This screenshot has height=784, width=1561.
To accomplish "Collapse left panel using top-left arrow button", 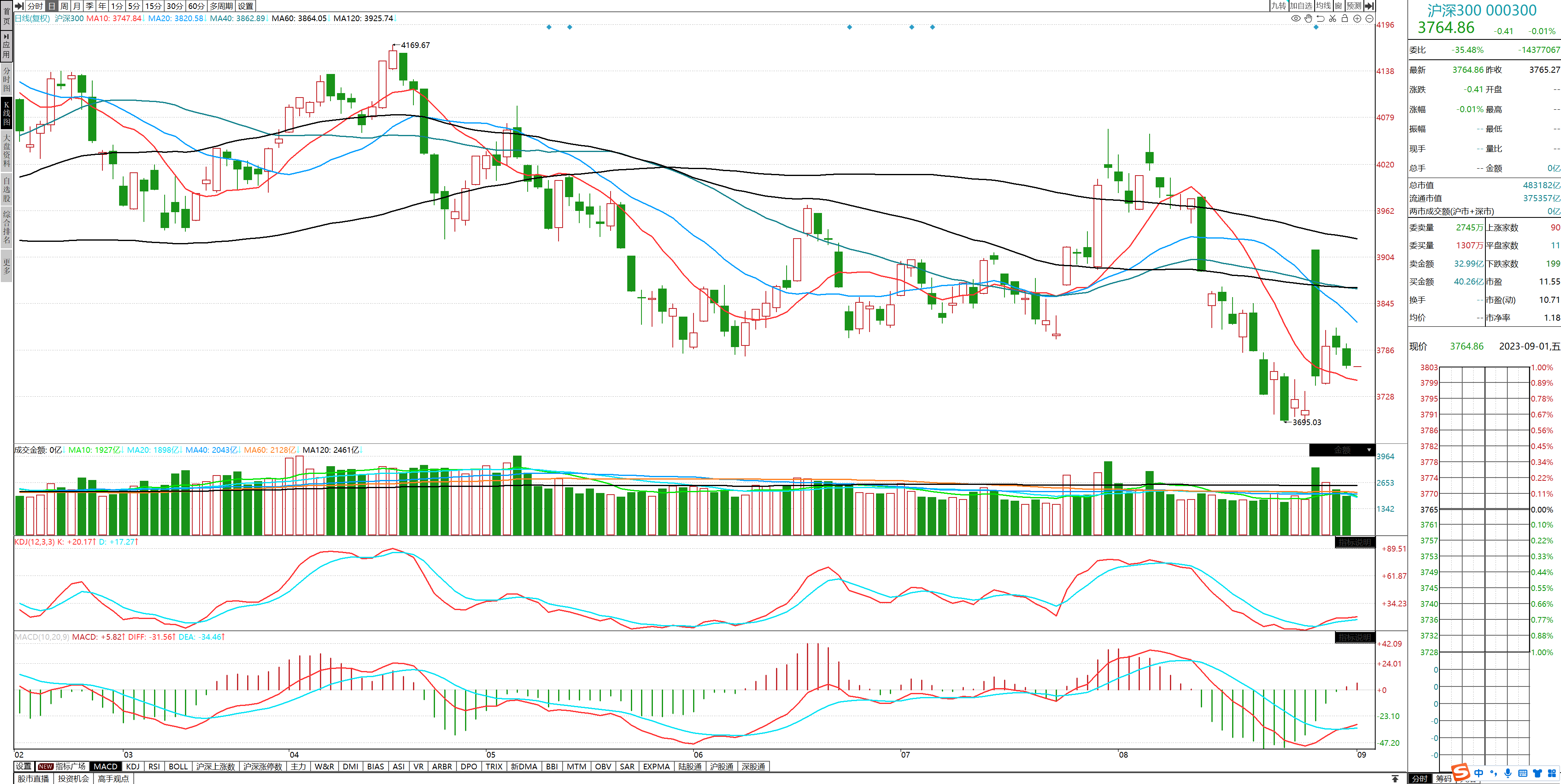I will coord(19,5).
